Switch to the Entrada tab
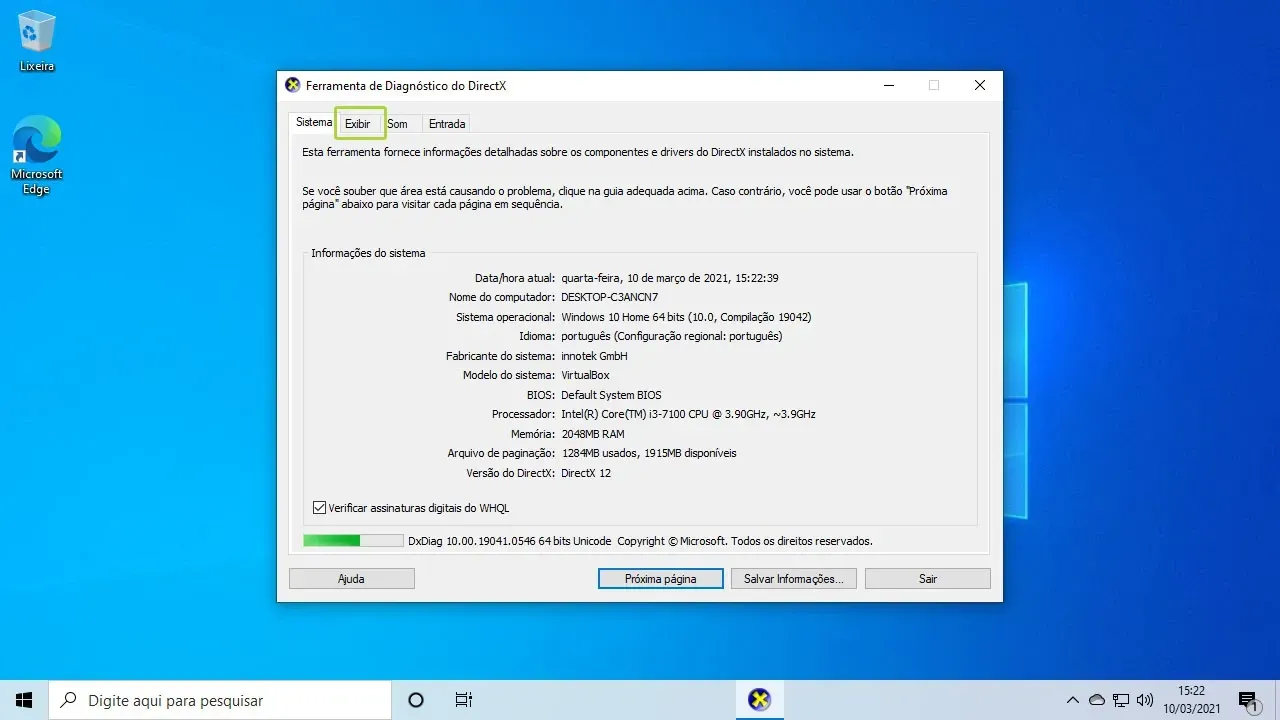 coord(447,124)
